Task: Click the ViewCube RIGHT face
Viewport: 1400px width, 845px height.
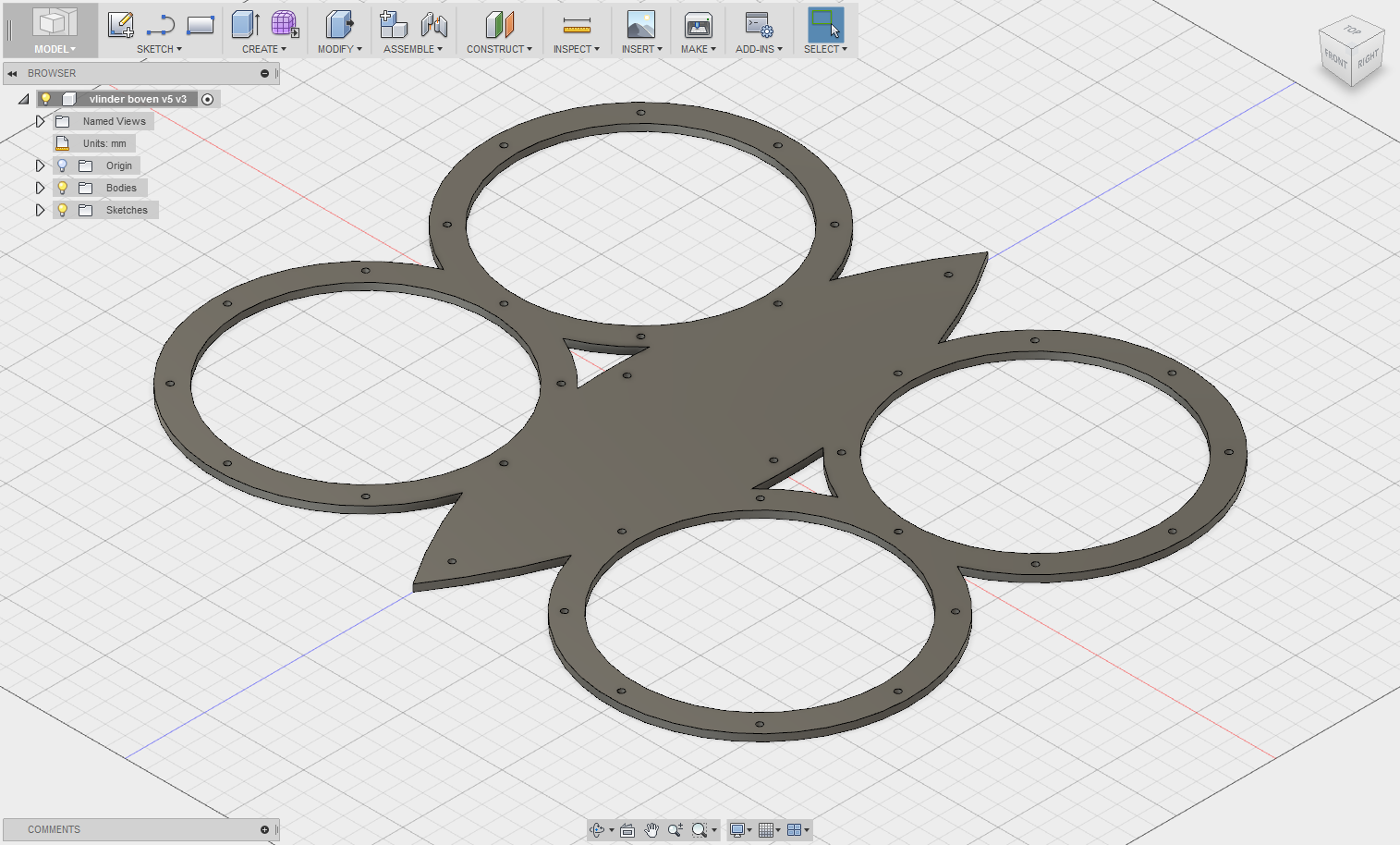Action: click(x=1368, y=58)
